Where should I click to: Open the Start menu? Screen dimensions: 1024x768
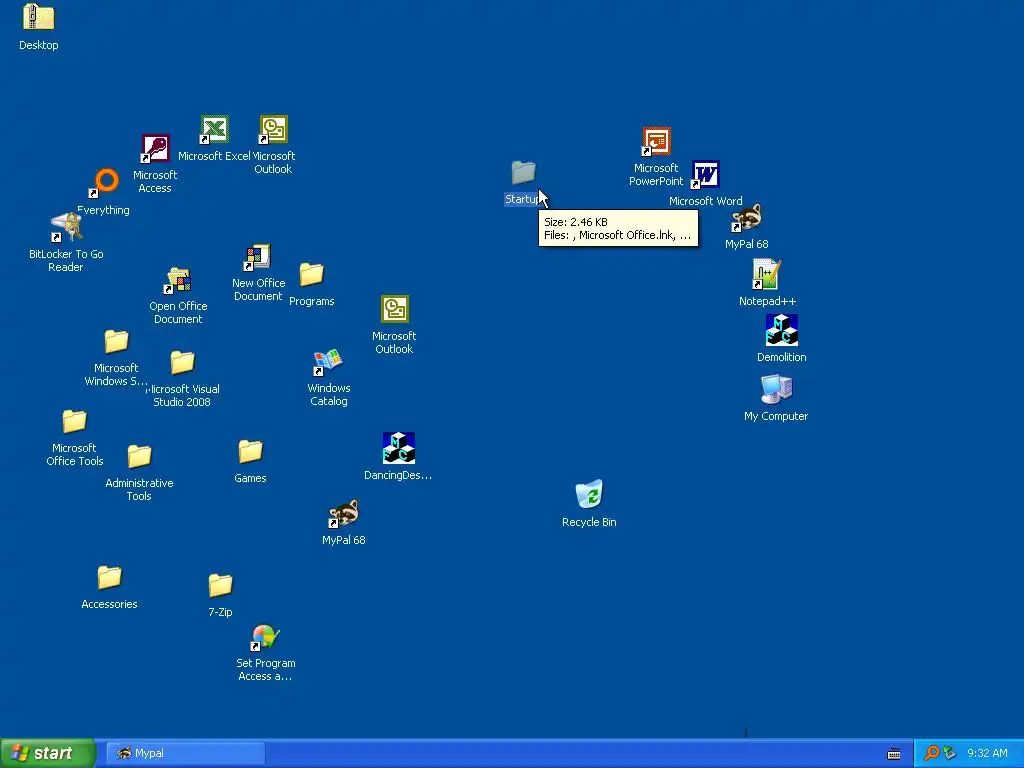tap(47, 753)
